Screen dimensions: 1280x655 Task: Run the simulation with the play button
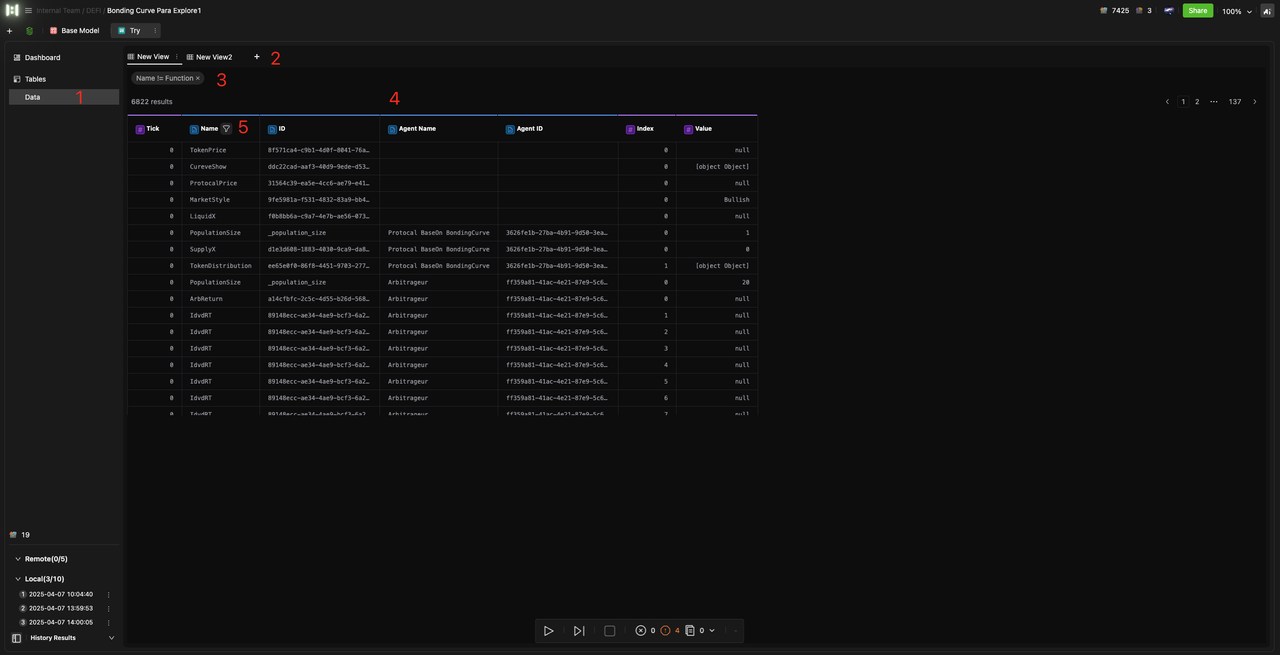click(x=548, y=631)
